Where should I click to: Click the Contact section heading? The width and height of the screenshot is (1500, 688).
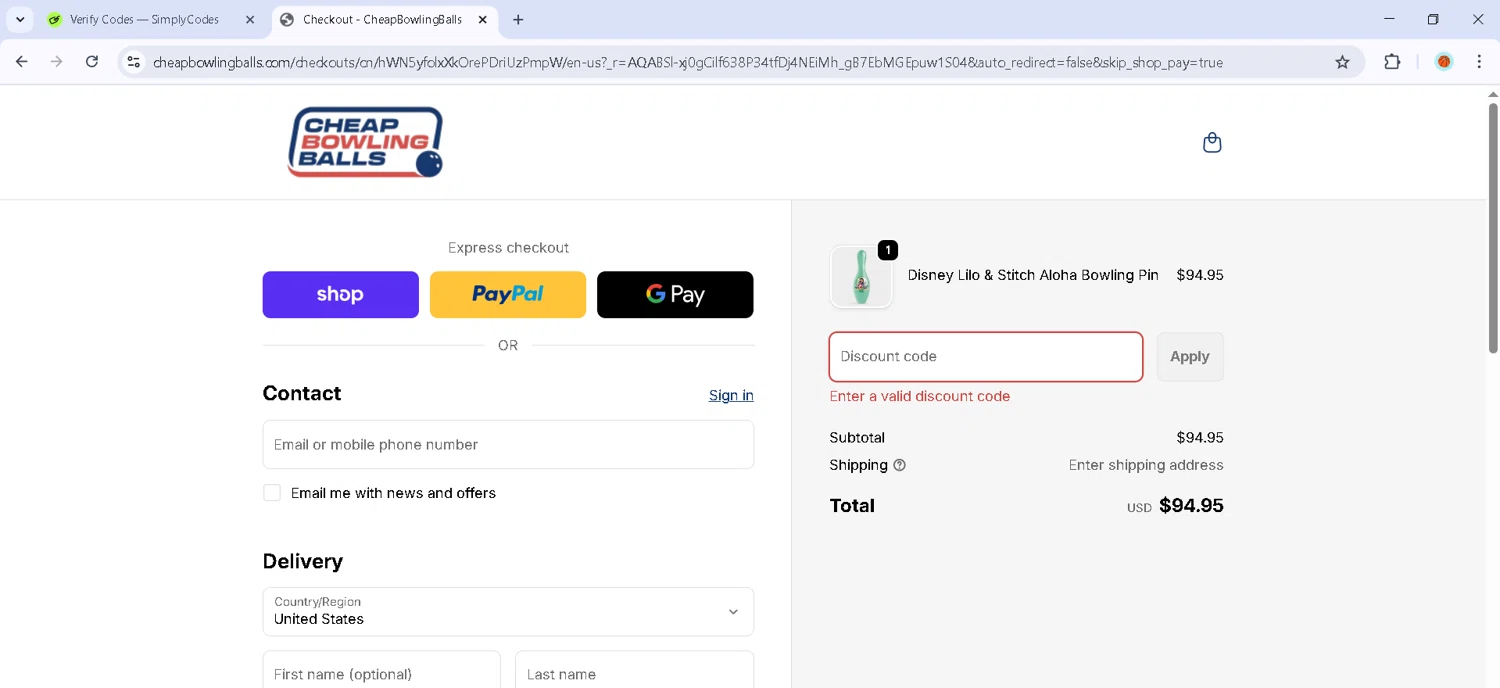tap(302, 393)
